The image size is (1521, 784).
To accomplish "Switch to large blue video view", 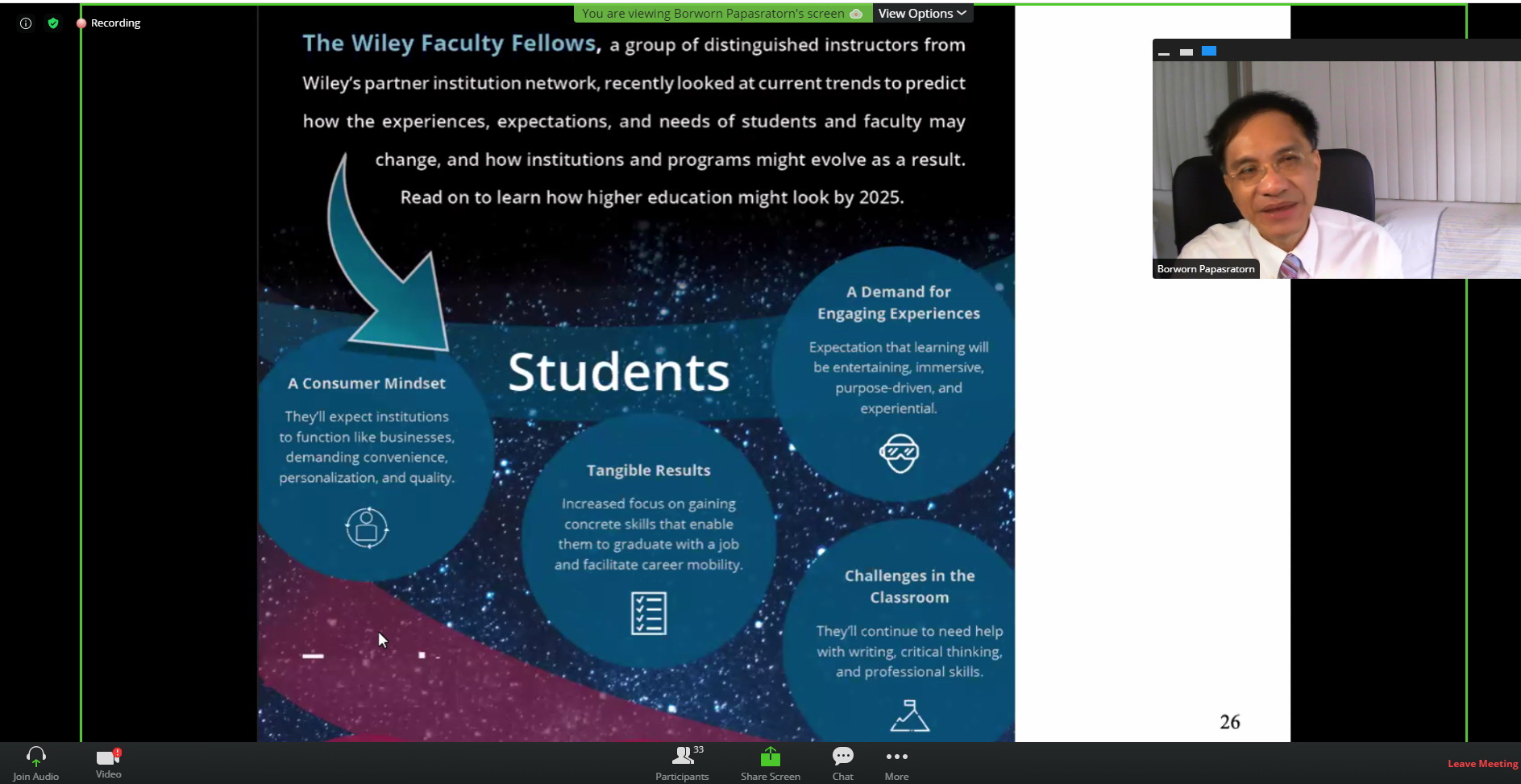I will pos(1209,51).
